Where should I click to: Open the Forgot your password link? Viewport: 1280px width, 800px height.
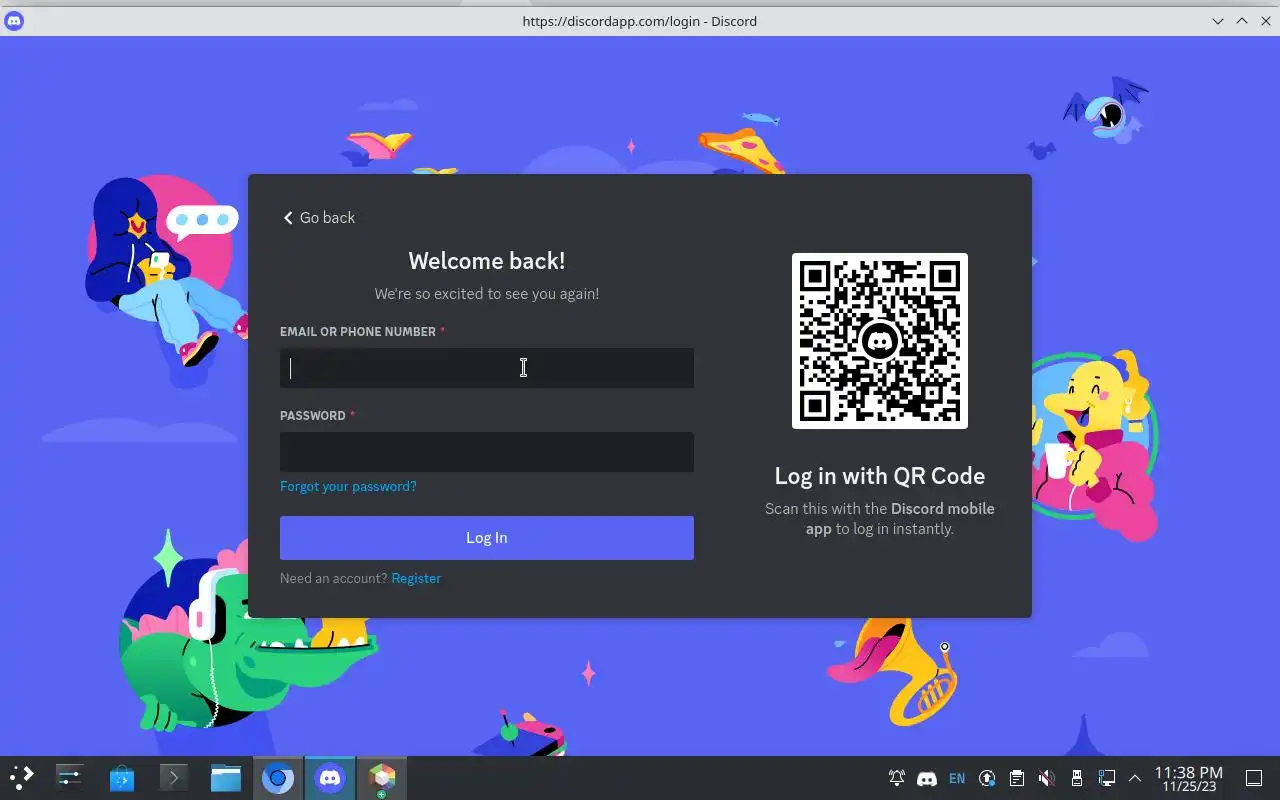click(x=348, y=486)
